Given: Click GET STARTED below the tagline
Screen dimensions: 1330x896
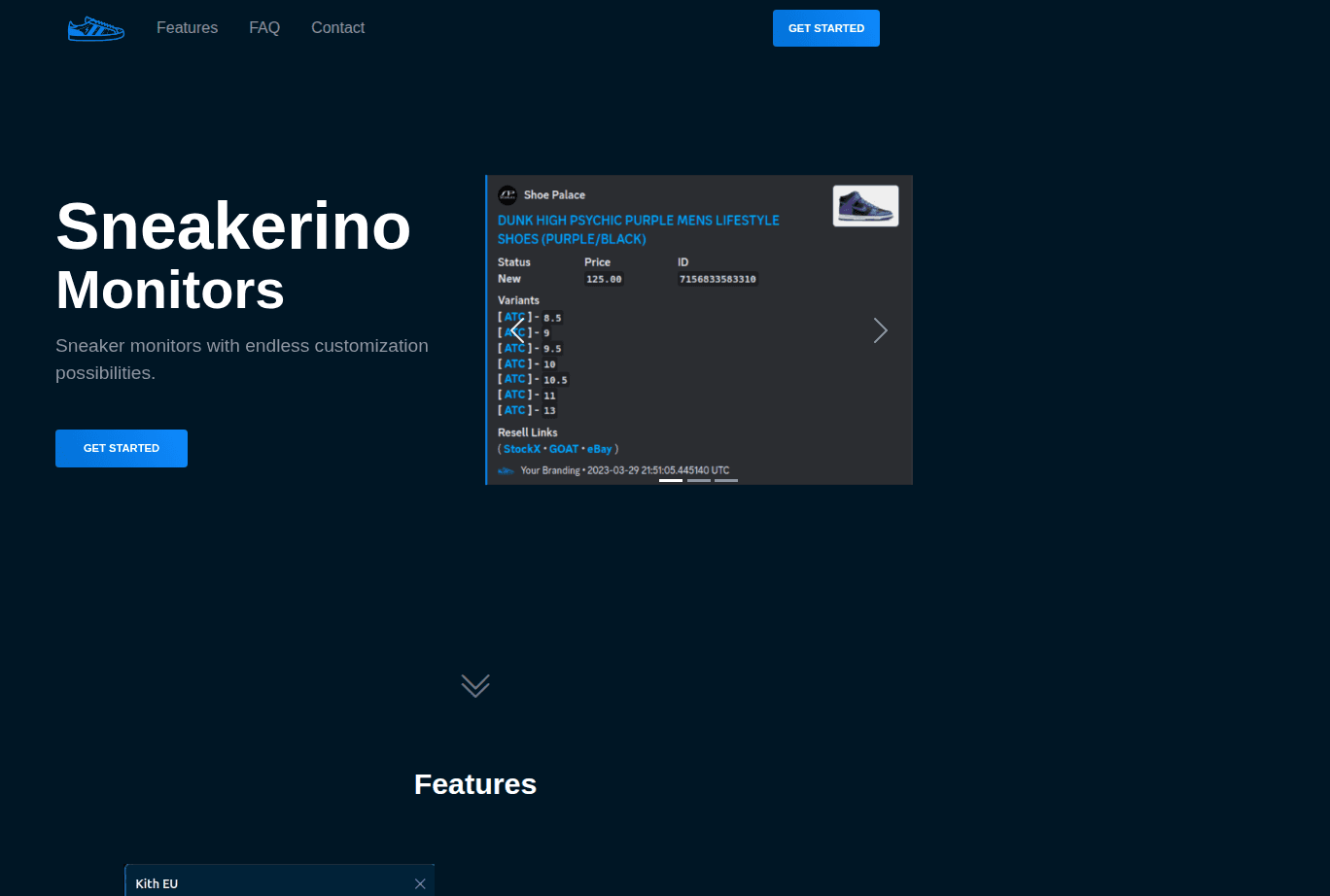Looking at the screenshot, I should point(122,448).
